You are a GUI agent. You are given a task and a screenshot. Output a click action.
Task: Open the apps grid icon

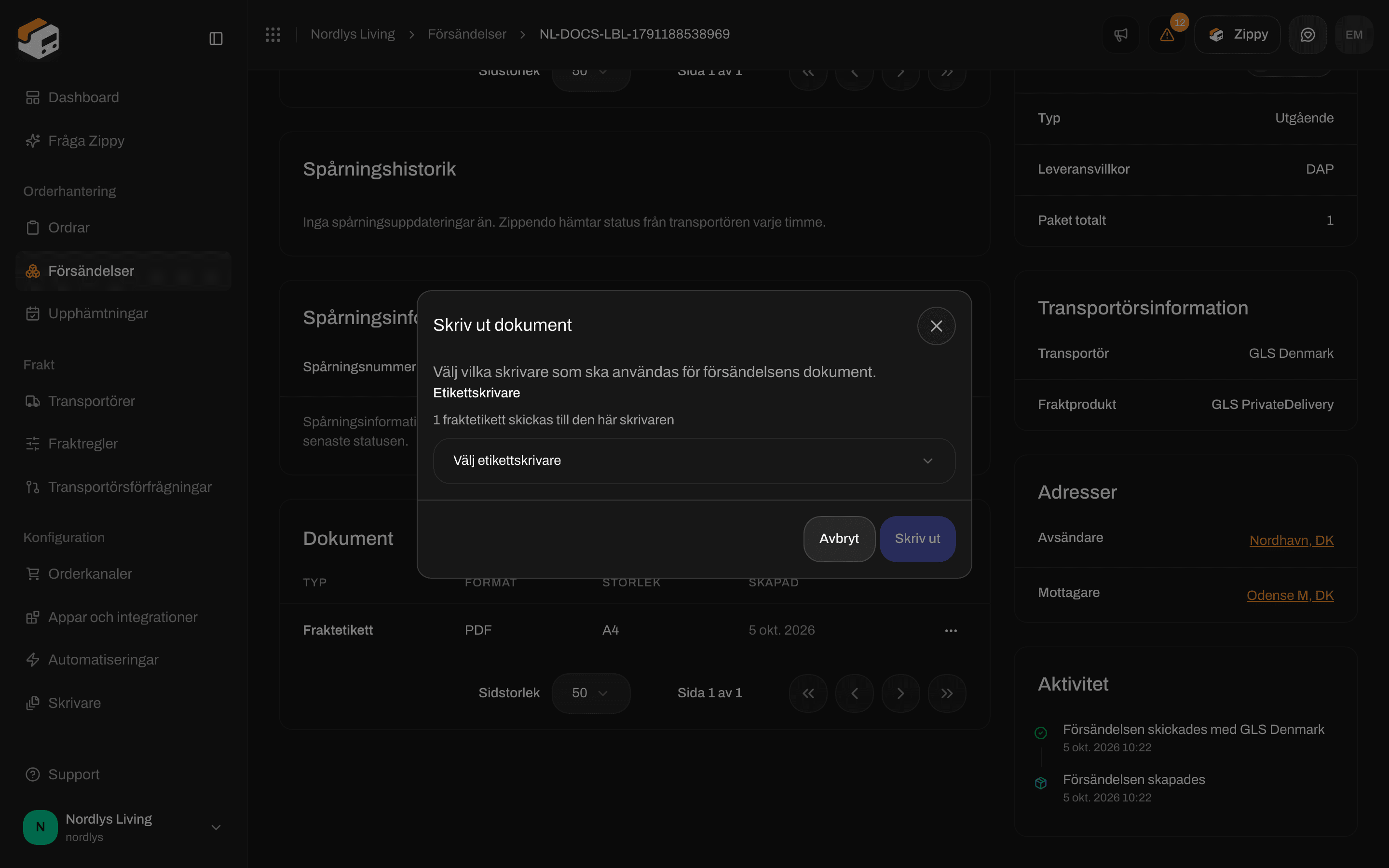tap(273, 34)
